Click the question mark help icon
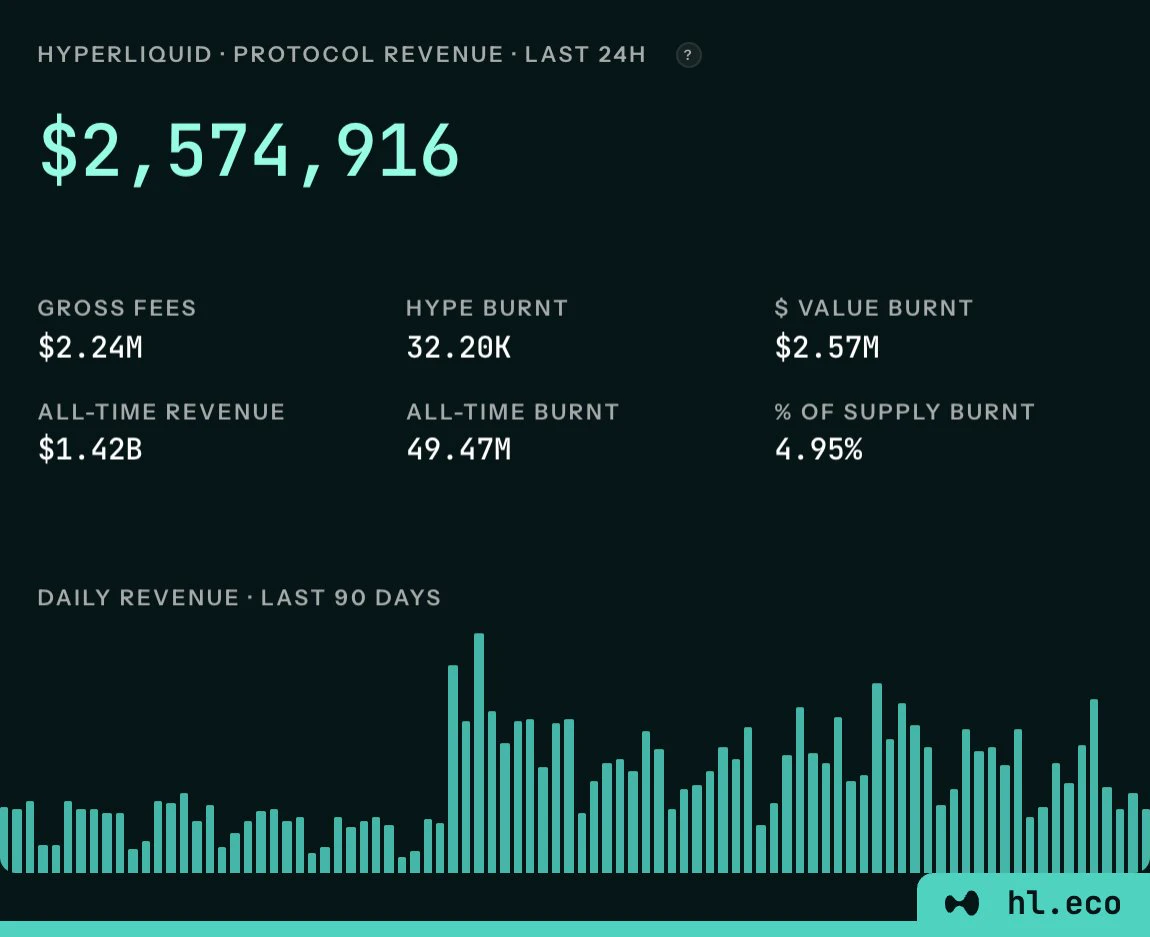Image resolution: width=1150 pixels, height=937 pixels. 688,55
